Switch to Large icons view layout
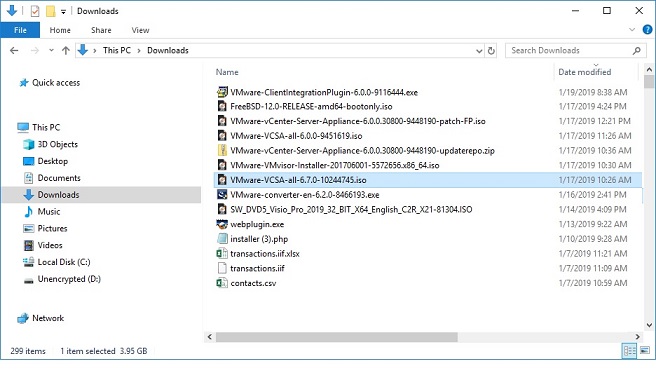This screenshot has width=656, height=387. pyautogui.click(x=645, y=350)
